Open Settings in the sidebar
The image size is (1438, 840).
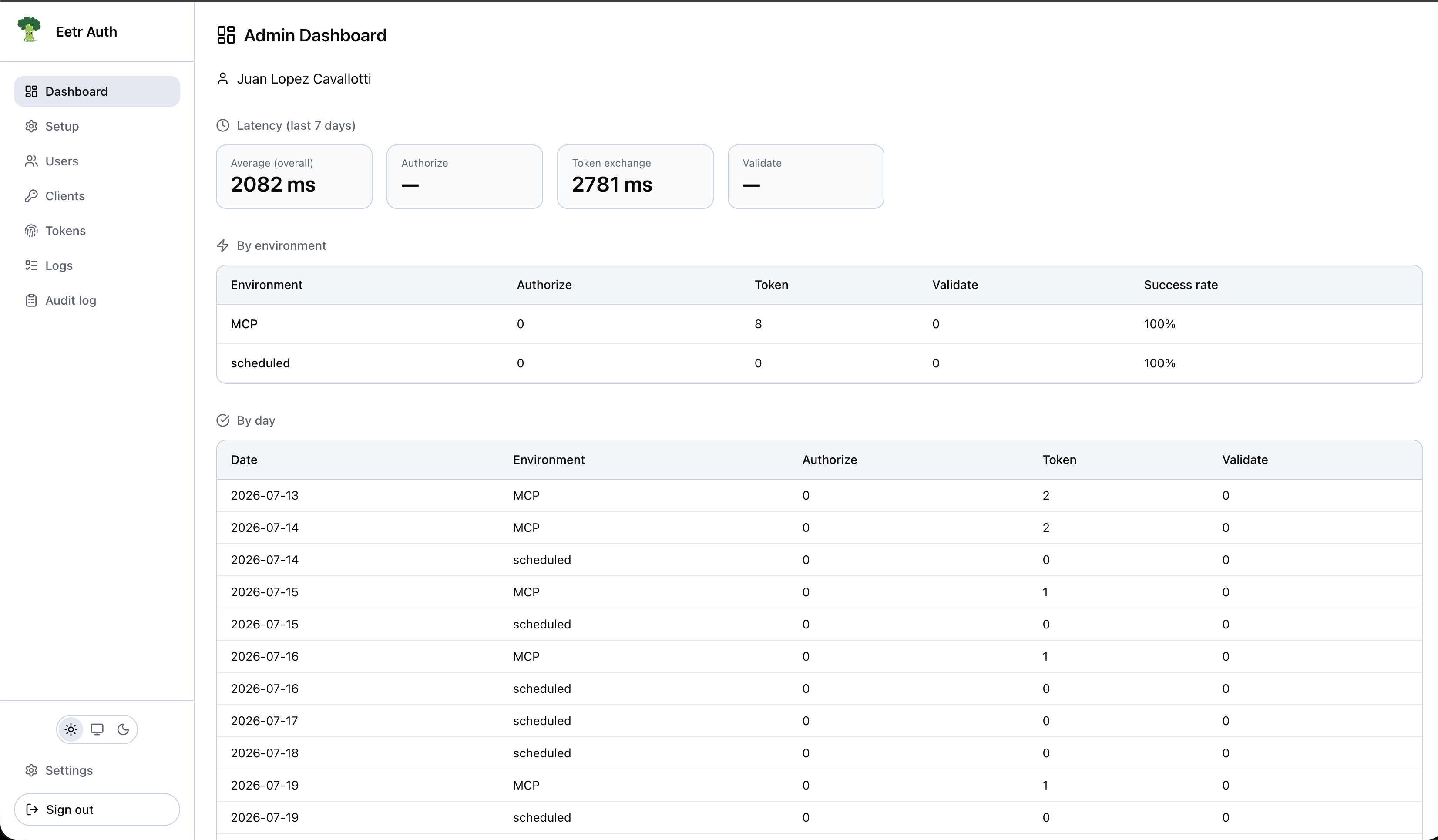[97, 770]
